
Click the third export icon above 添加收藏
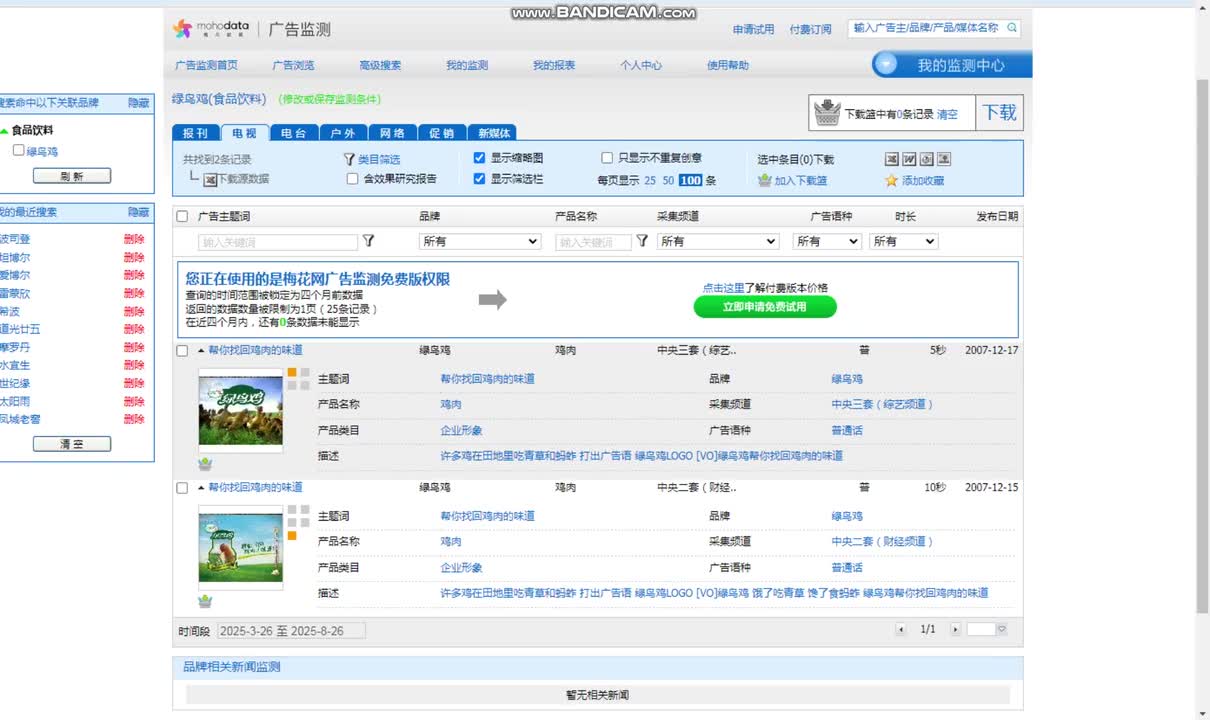tap(926, 159)
